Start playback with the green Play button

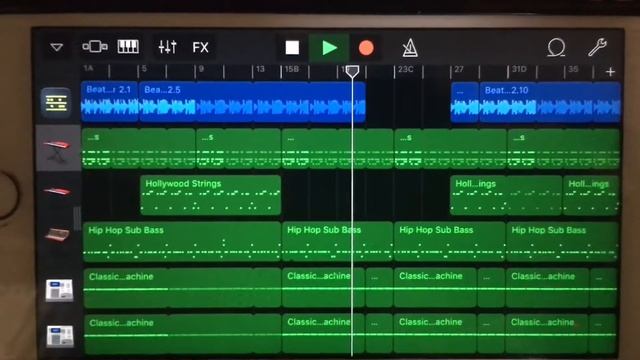tap(329, 48)
